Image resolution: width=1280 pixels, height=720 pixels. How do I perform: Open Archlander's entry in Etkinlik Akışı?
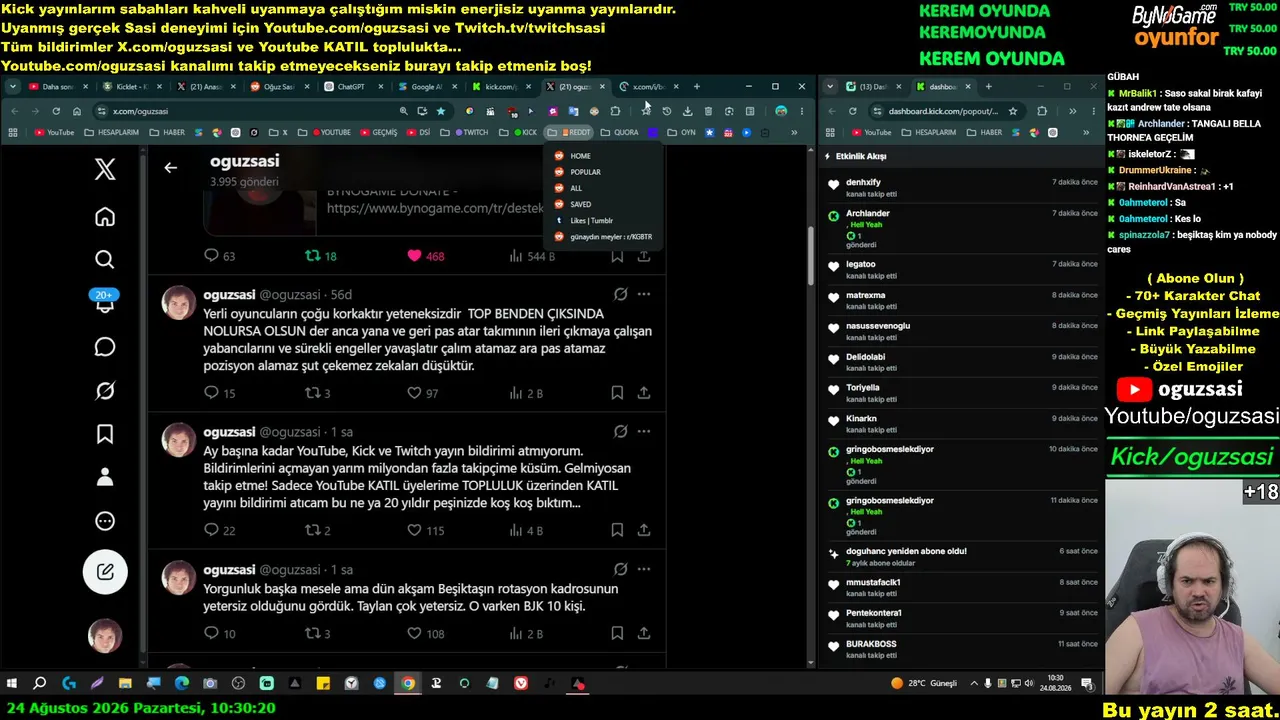tap(960, 229)
